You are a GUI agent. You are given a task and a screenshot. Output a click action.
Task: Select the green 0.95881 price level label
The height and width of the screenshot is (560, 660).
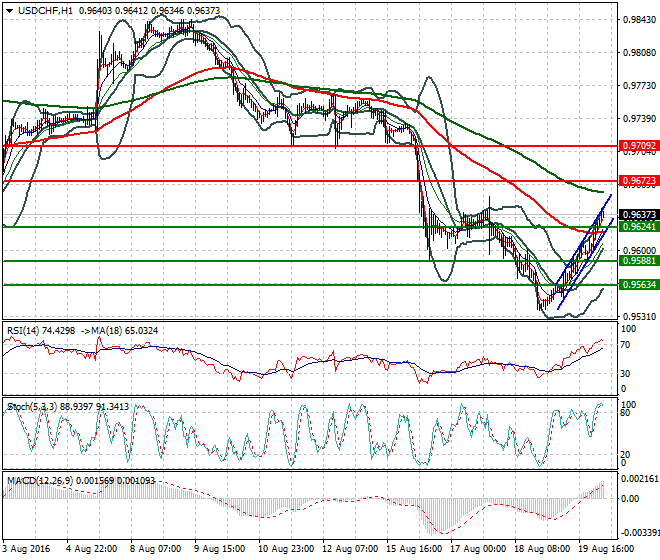pyautogui.click(x=638, y=261)
